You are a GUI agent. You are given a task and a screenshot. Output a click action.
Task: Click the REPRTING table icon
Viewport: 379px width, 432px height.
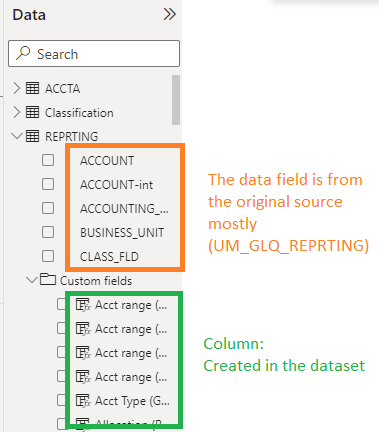click(32, 136)
